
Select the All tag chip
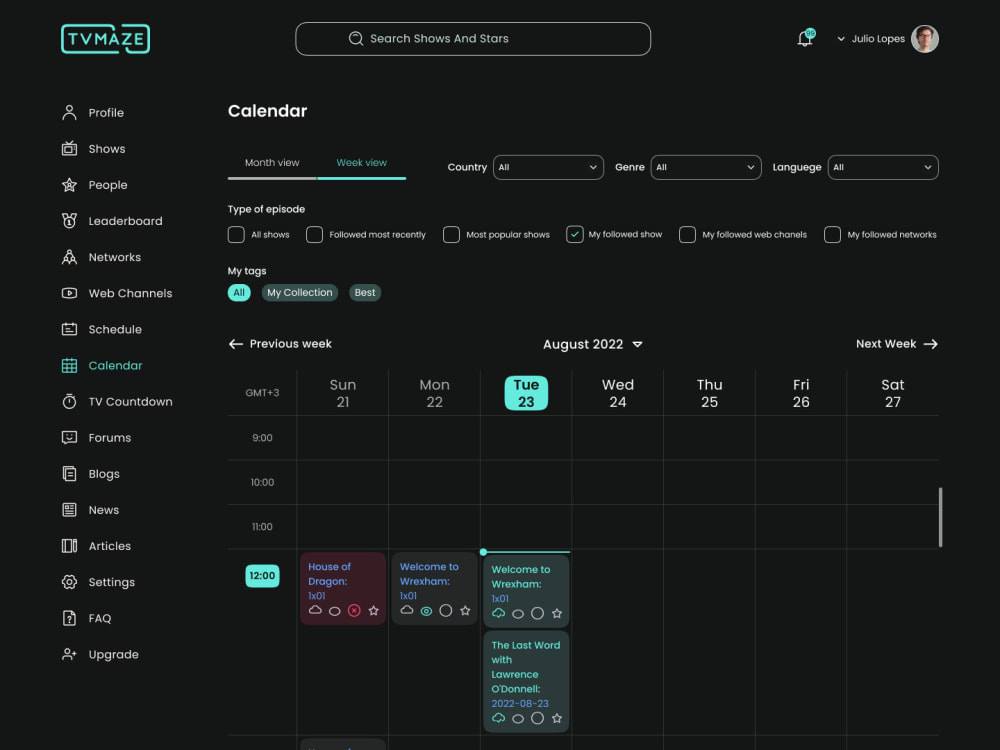point(239,293)
